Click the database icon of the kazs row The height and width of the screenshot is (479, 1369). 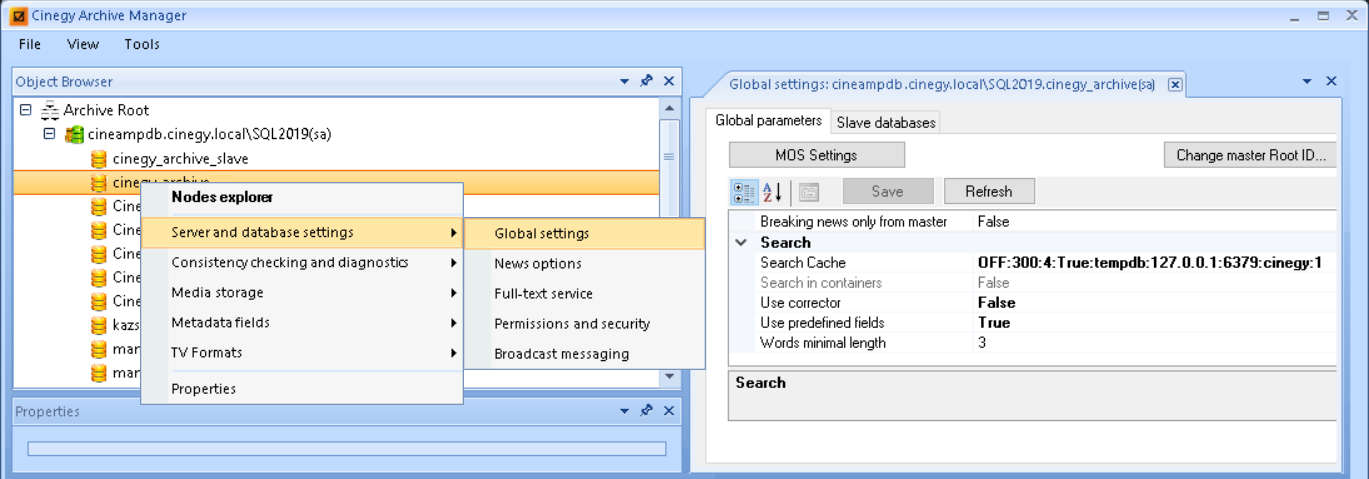98,326
